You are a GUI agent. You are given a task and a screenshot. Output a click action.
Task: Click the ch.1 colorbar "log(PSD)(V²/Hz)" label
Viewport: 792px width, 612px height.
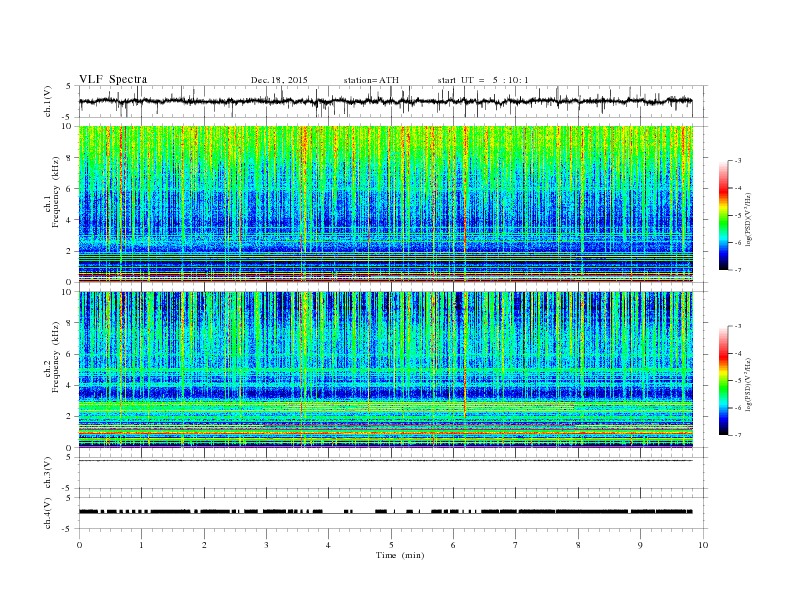[x=749, y=219]
